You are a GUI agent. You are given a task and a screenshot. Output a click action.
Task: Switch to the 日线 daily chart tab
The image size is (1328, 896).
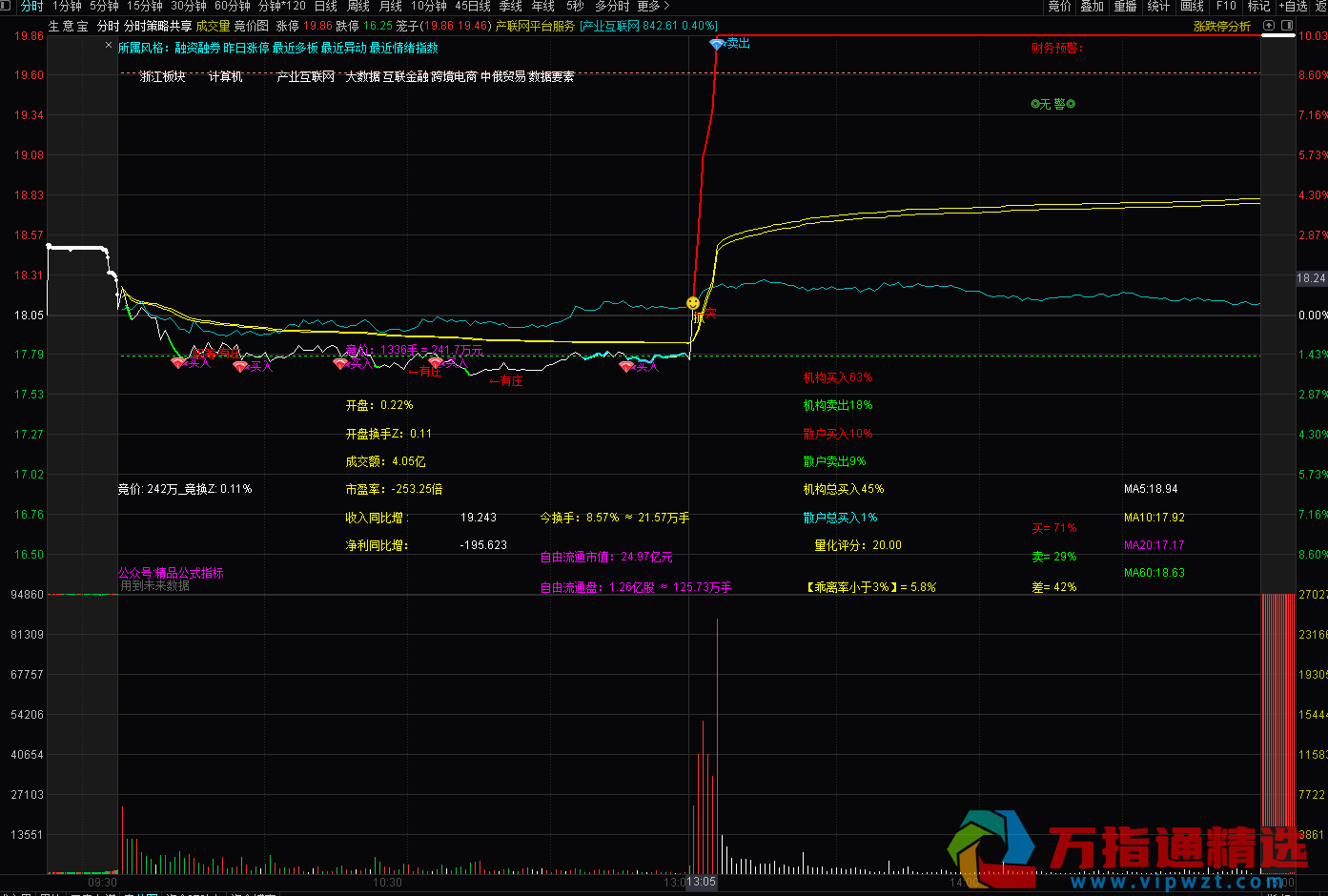pyautogui.click(x=326, y=7)
